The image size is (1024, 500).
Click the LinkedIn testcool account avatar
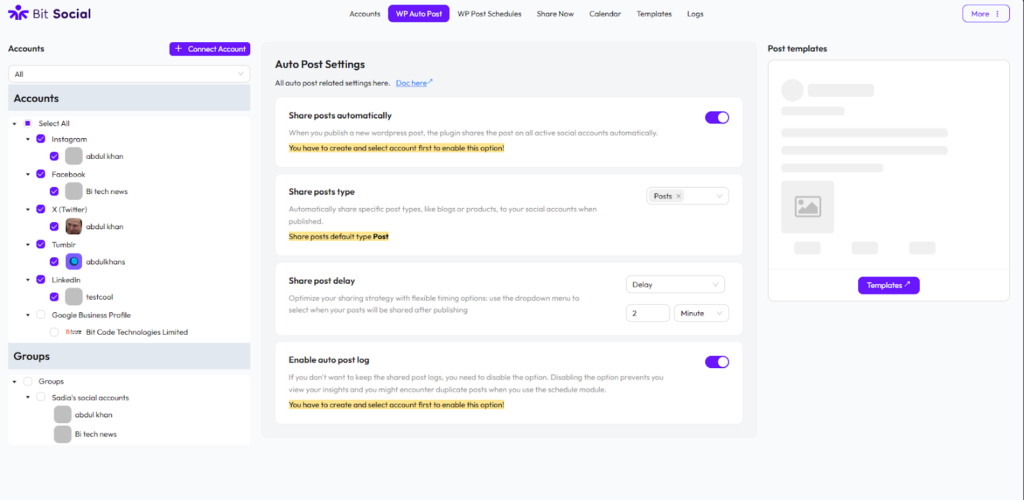[73, 297]
